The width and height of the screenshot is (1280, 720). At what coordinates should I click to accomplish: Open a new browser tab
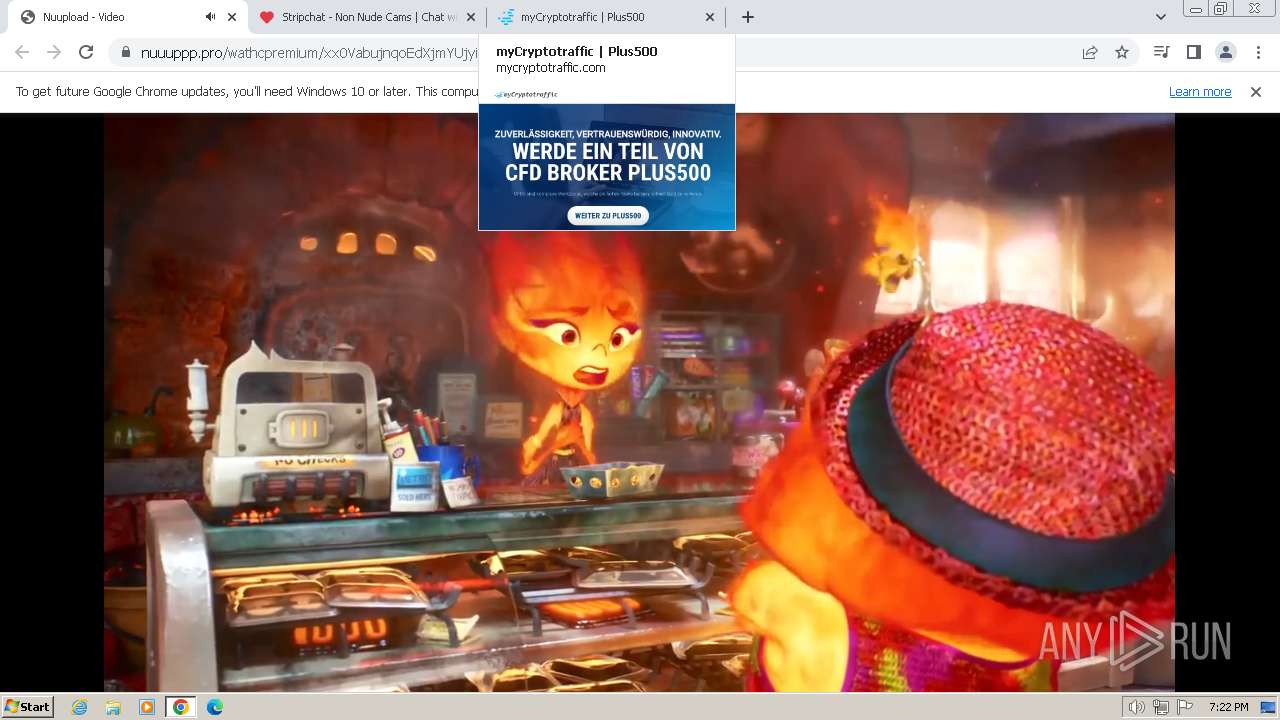tap(748, 17)
